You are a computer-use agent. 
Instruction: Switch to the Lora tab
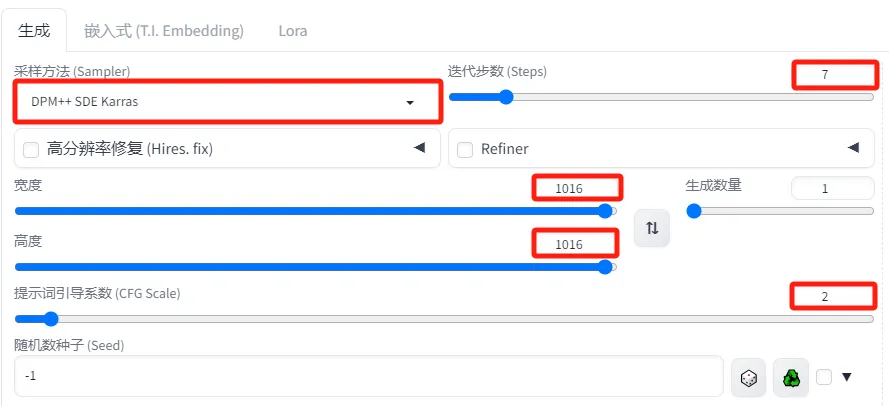[x=293, y=31]
